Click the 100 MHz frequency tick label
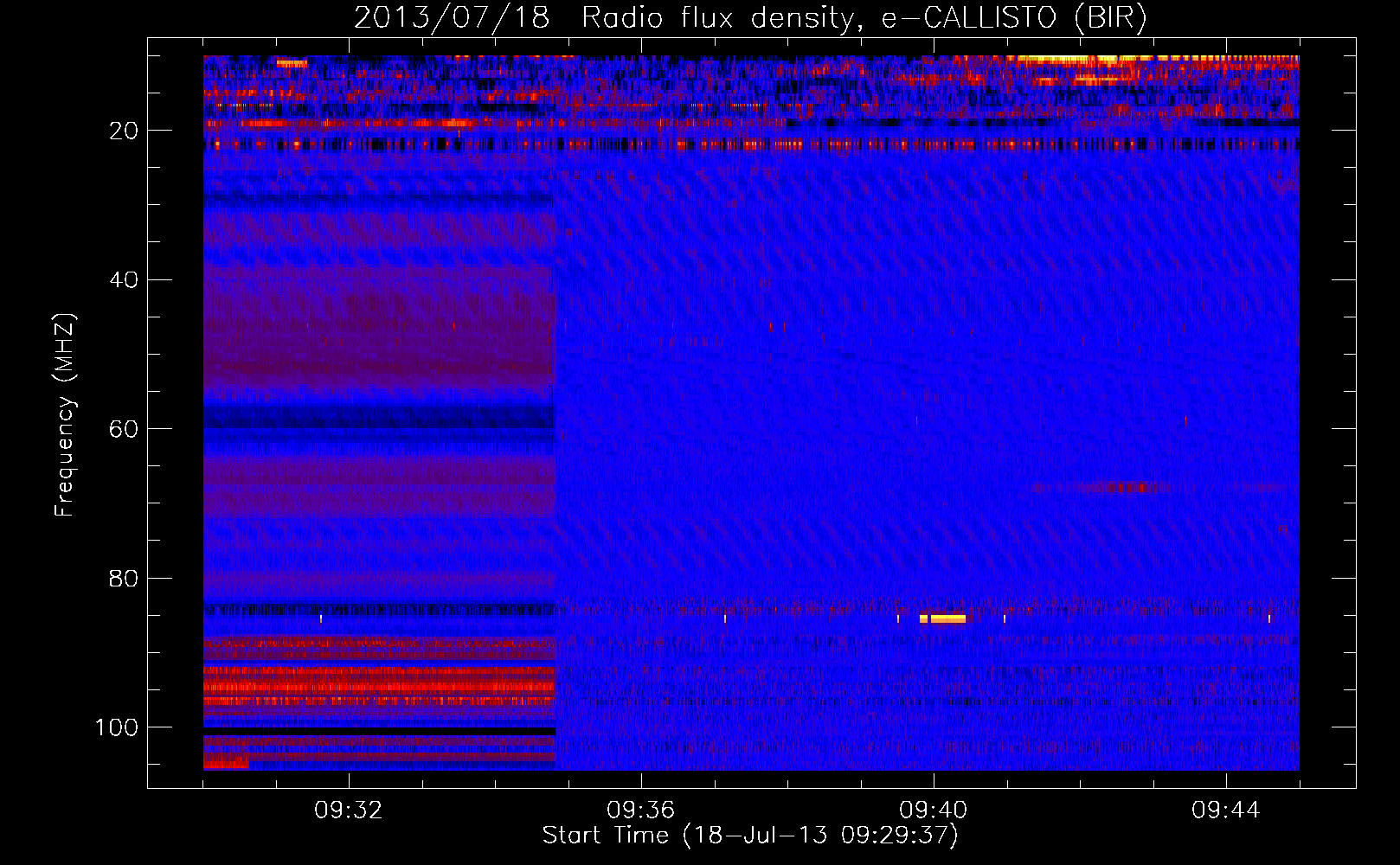The height and width of the screenshot is (865, 1400). [117, 727]
